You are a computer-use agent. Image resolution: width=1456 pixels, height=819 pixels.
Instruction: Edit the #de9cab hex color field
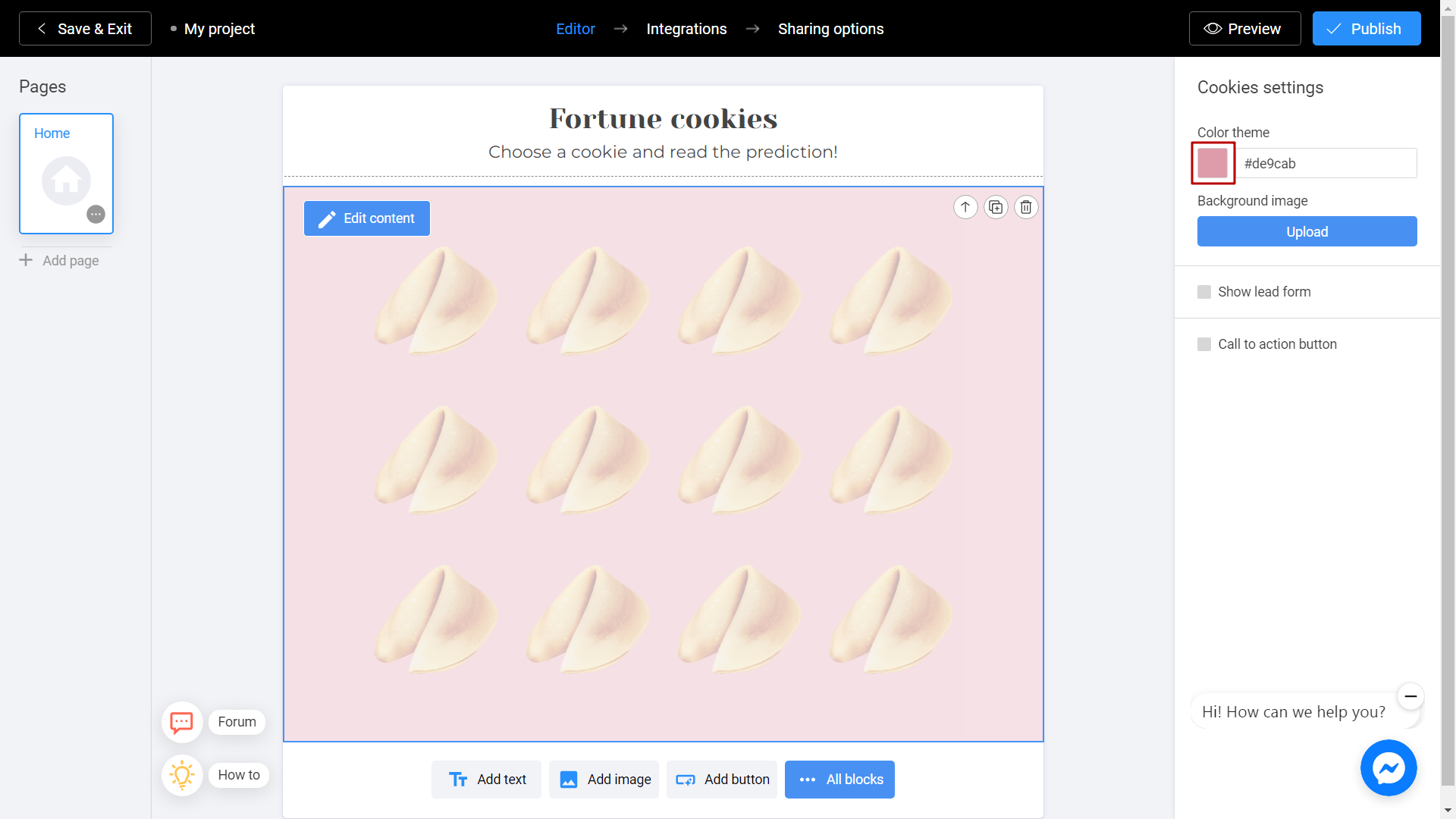click(1327, 163)
